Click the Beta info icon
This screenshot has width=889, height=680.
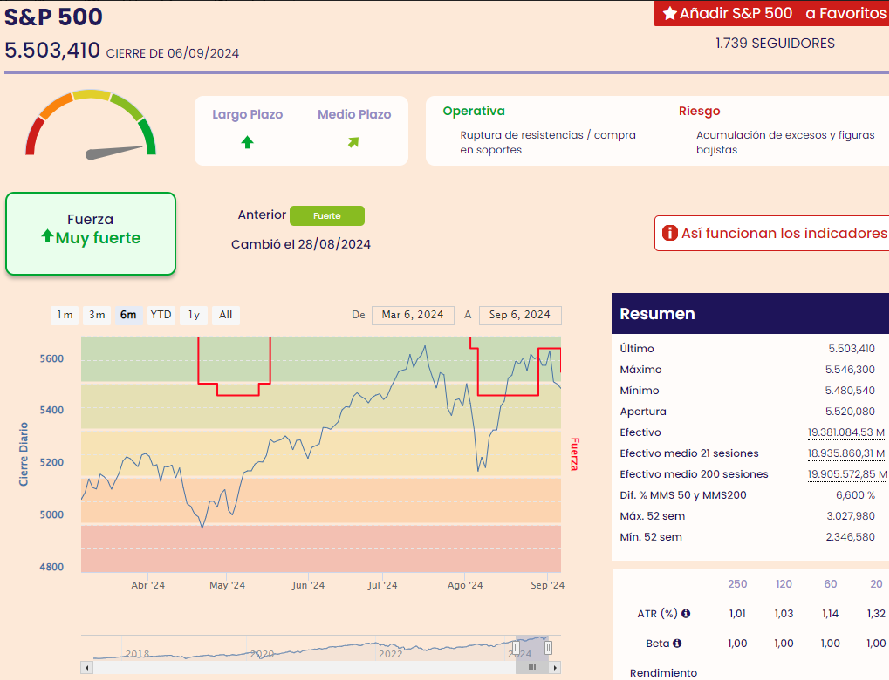pyautogui.click(x=677, y=643)
